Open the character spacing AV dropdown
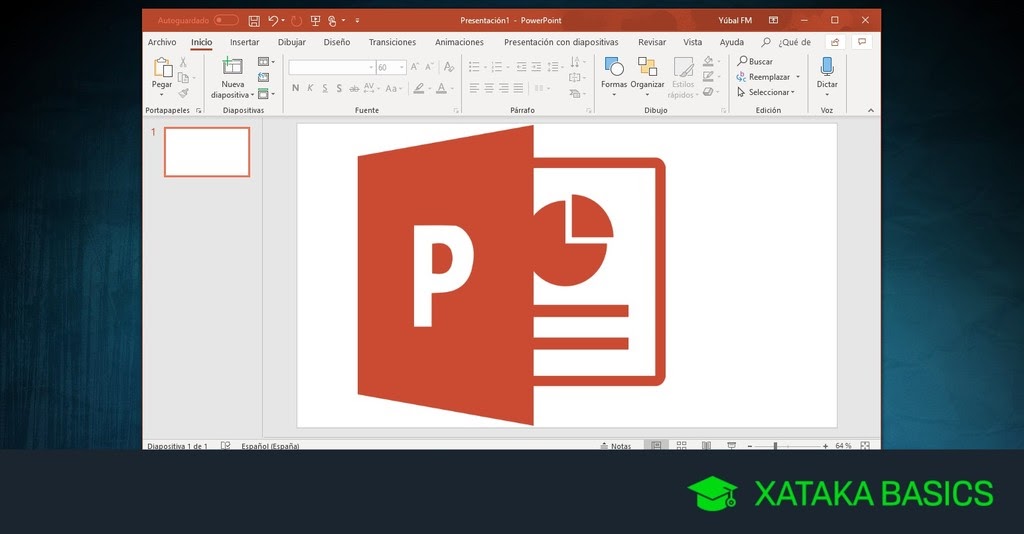The height and width of the screenshot is (534, 1024). pos(371,88)
